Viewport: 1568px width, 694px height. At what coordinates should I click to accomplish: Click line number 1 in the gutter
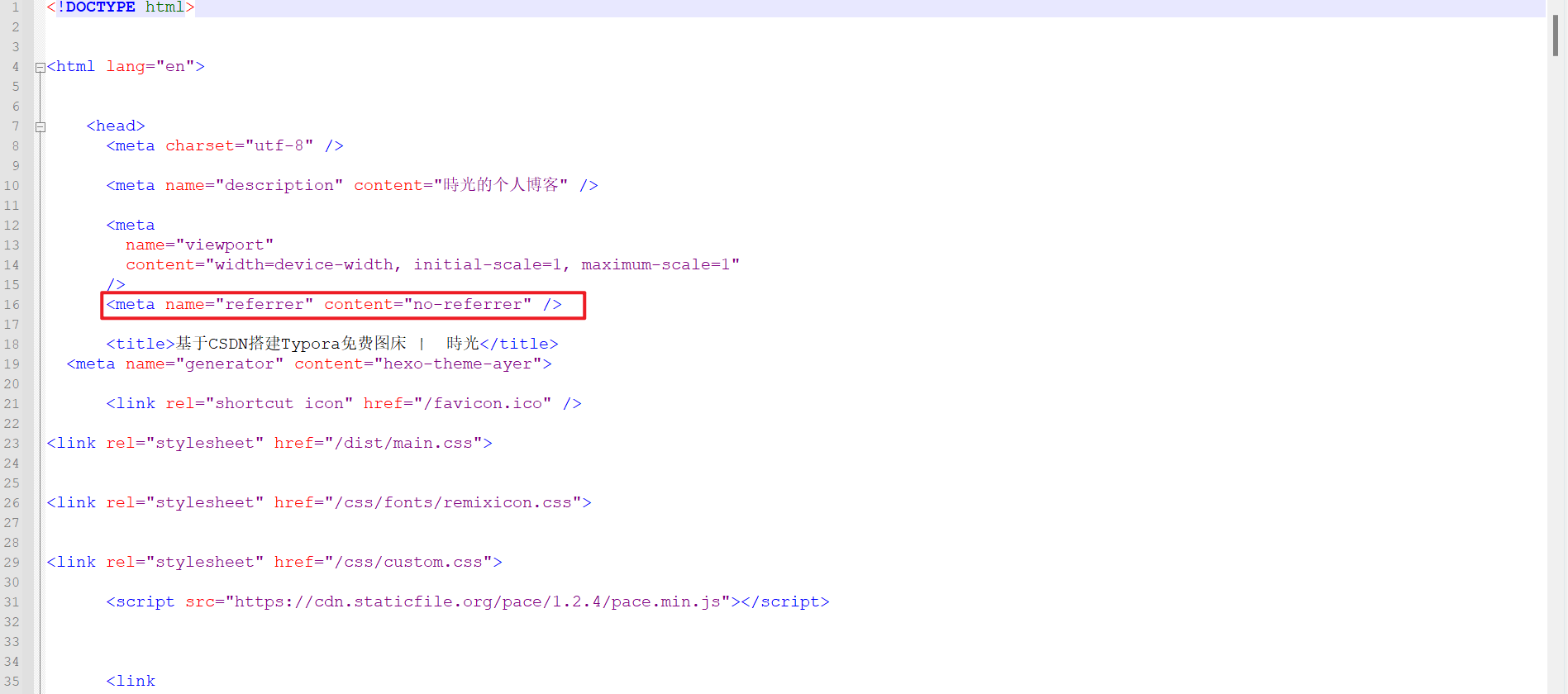[15, 7]
